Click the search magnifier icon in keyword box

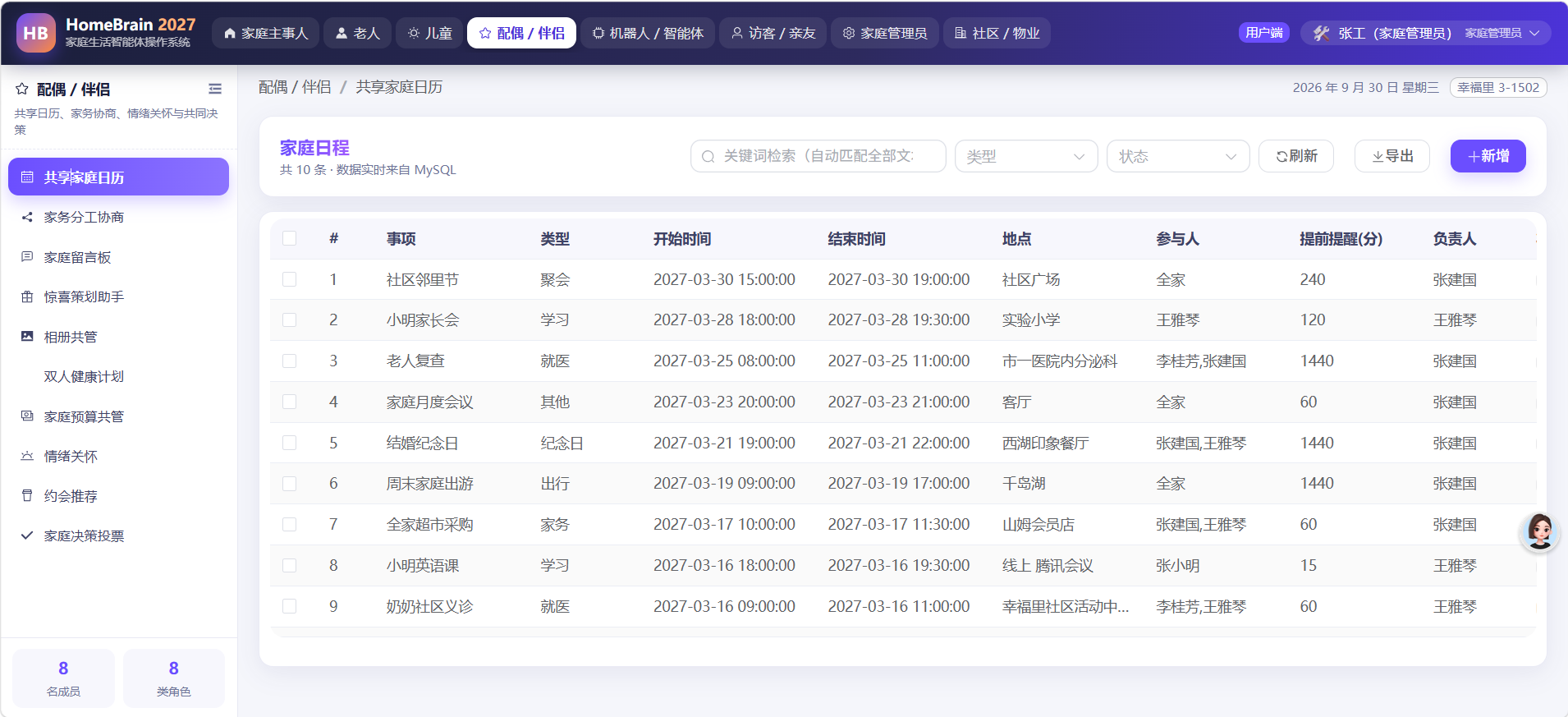point(708,156)
